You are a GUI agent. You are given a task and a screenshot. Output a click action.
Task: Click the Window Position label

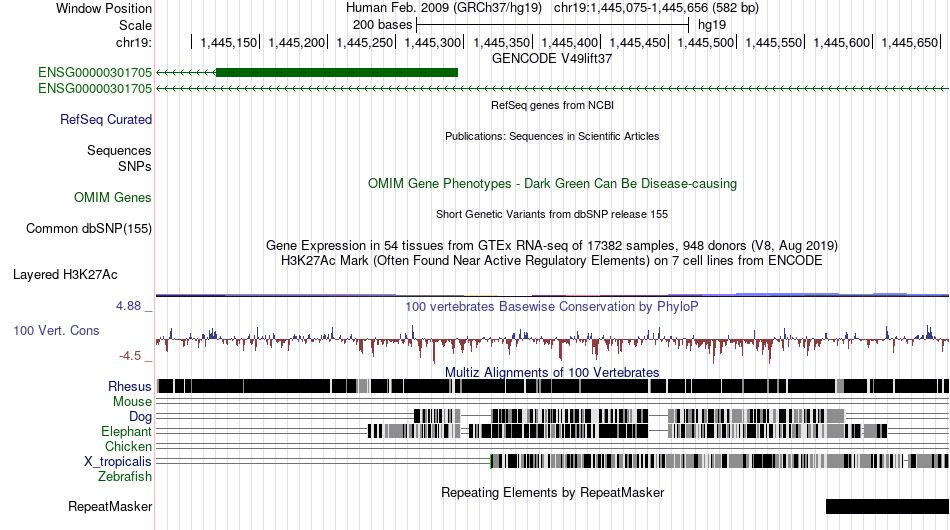coord(104,8)
